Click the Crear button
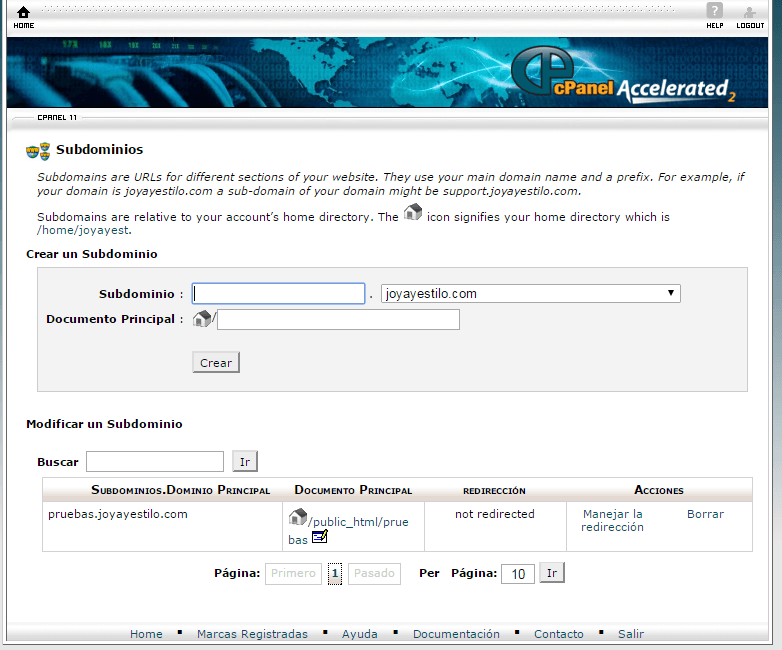The width and height of the screenshot is (782, 650). [x=216, y=363]
